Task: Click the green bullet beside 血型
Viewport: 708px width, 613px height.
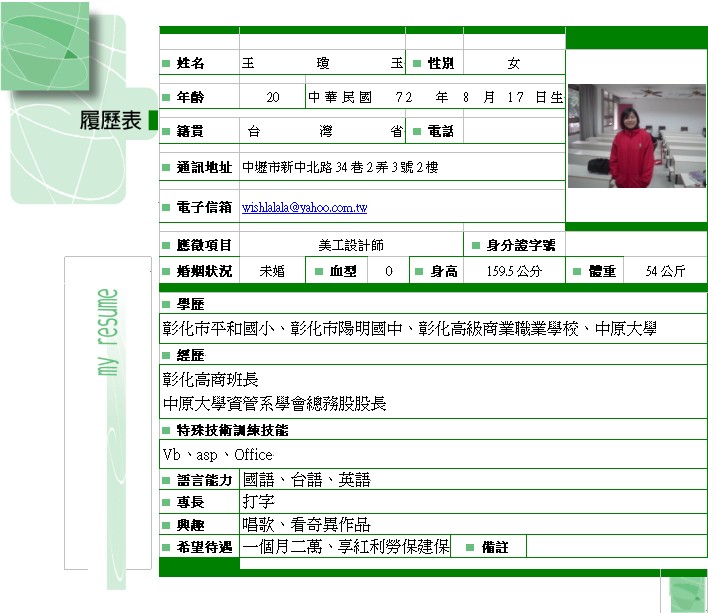Action: (318, 271)
